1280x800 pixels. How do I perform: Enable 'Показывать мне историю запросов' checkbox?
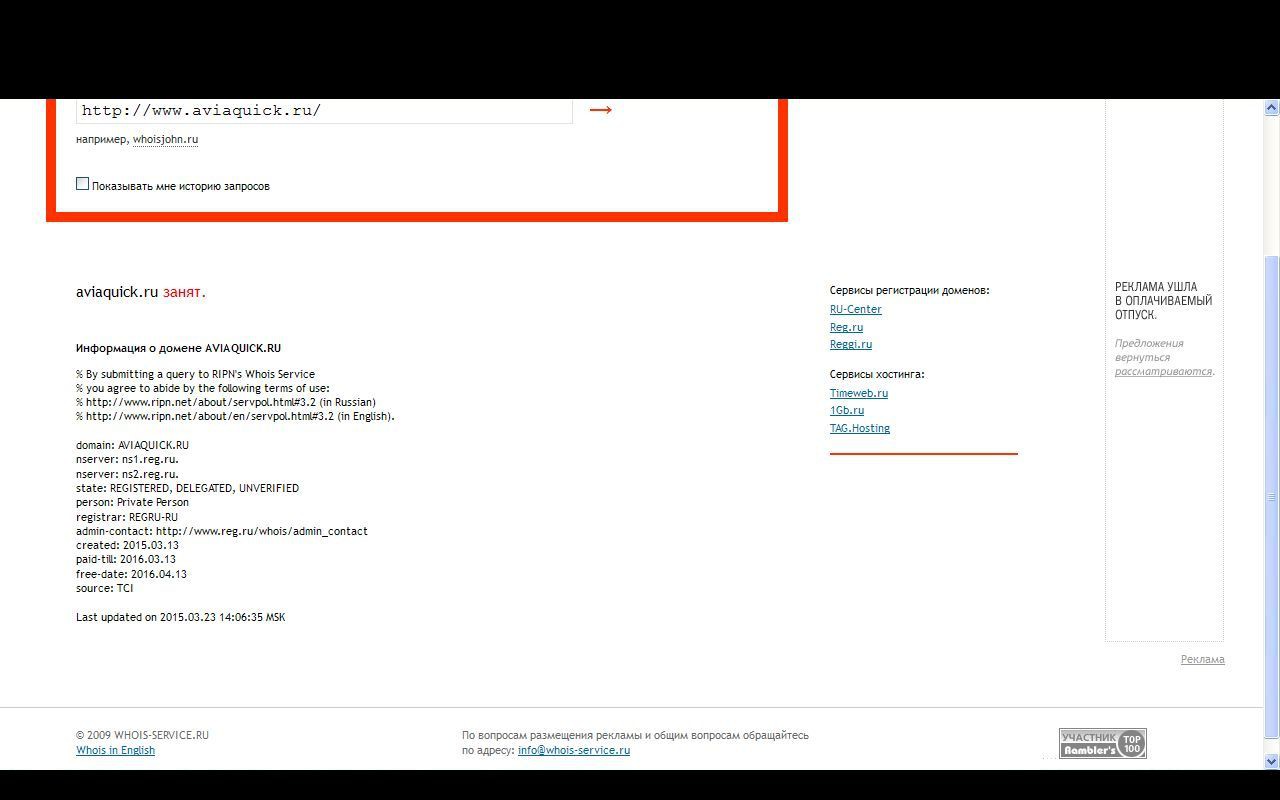(x=83, y=184)
